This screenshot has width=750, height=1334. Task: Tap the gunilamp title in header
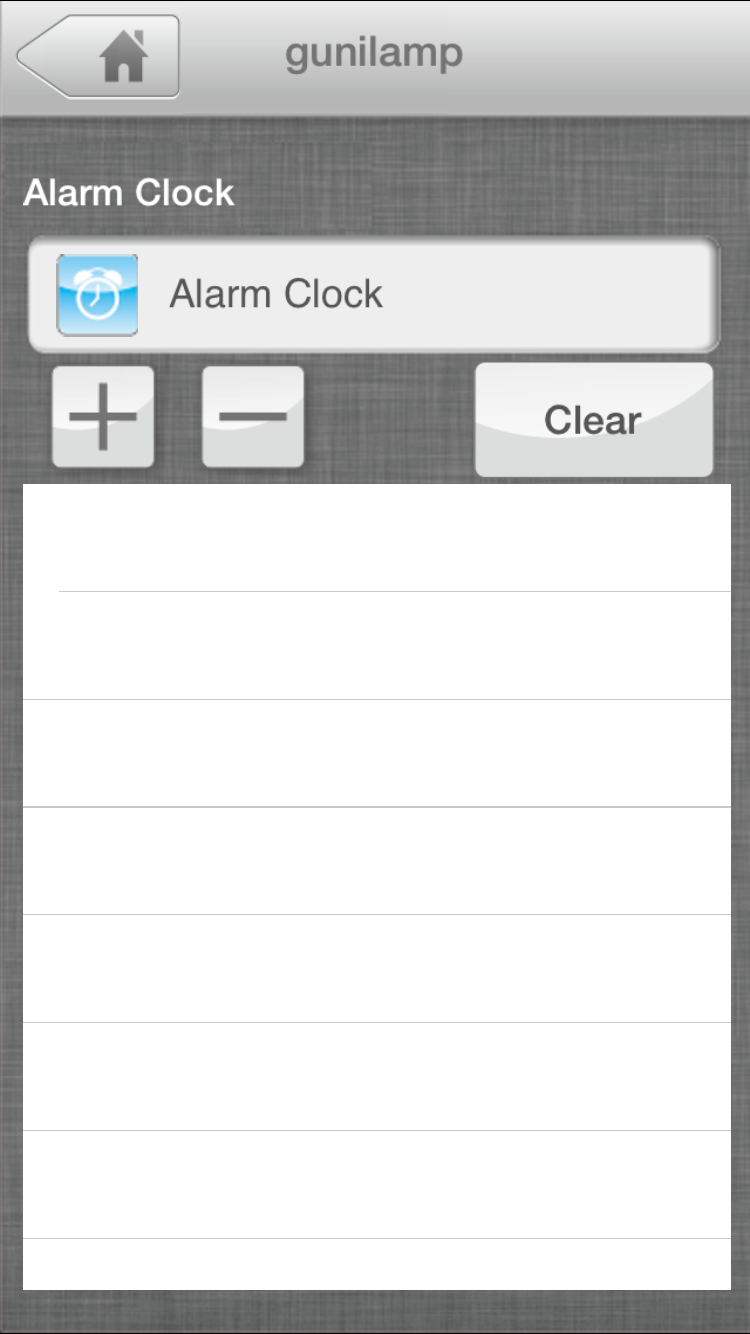pyautogui.click(x=374, y=53)
